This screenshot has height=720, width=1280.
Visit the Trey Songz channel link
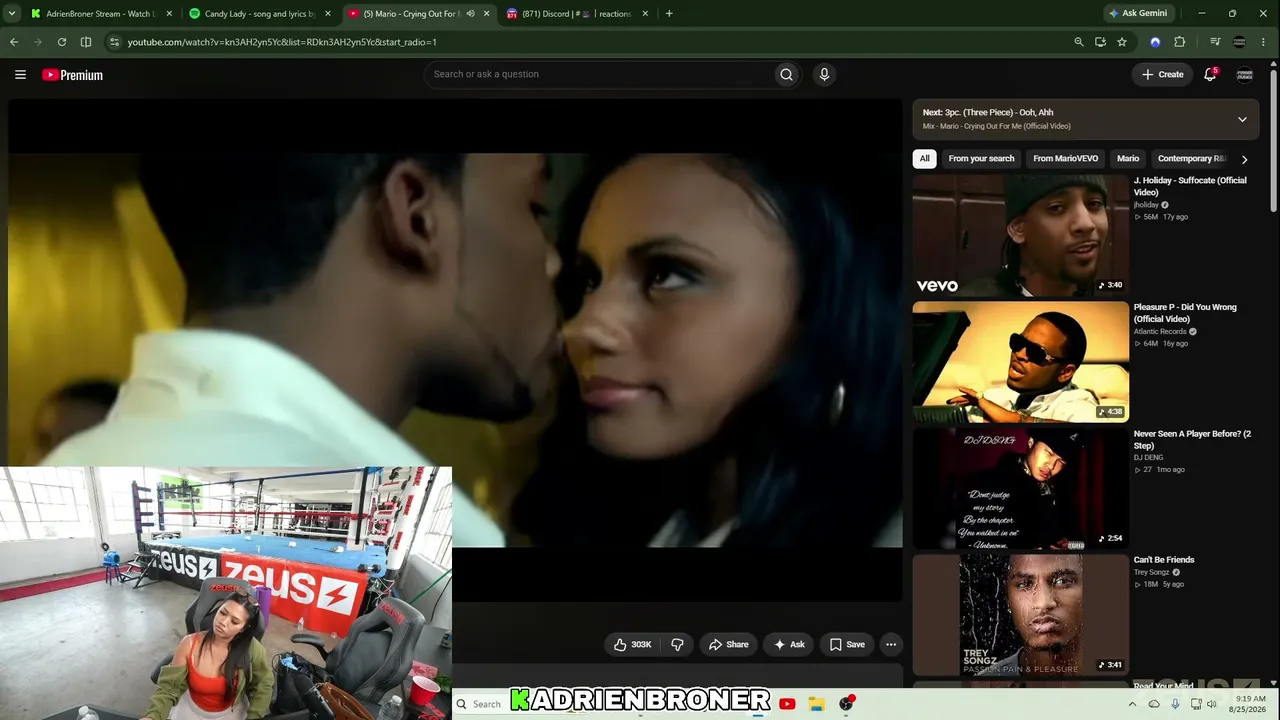[1152, 572]
